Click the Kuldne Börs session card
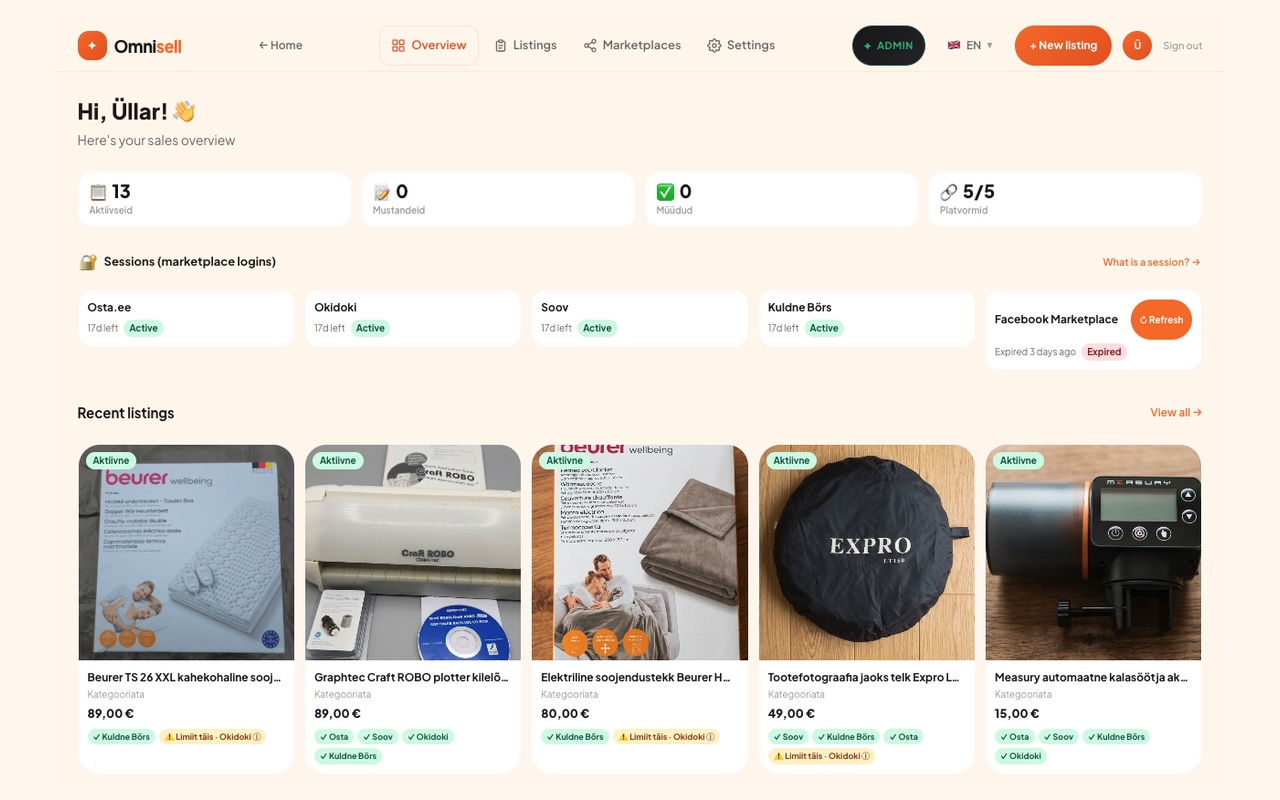Viewport: 1280px width, 800px height. [867, 318]
